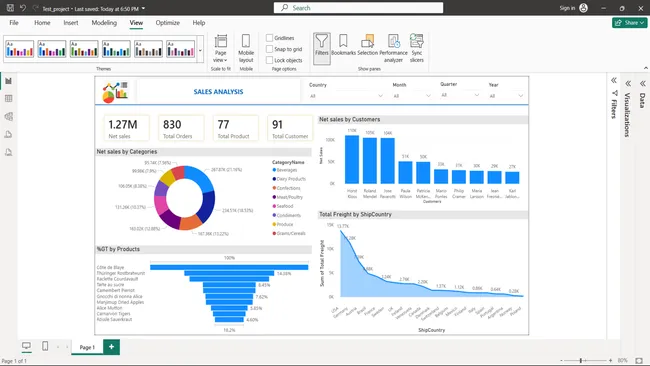Click the Horst Kloss bar in chart

[352, 159]
